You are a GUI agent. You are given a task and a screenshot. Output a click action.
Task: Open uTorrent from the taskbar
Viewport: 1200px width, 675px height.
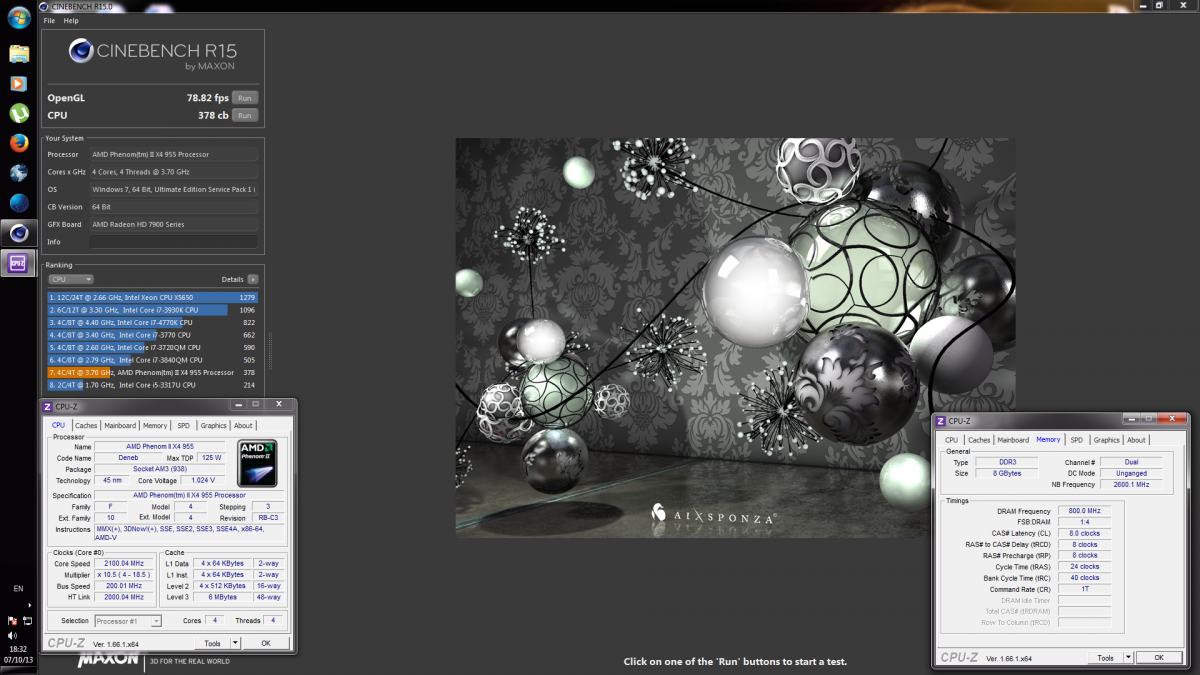[x=19, y=113]
